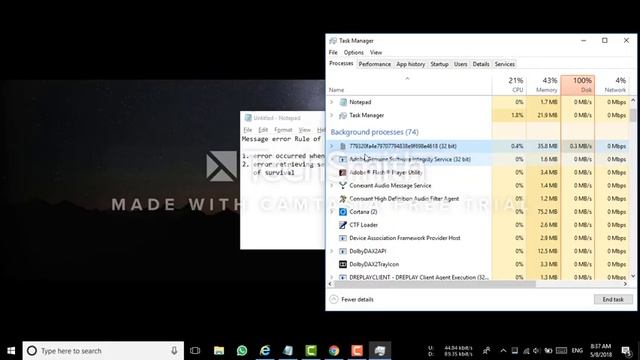Open Google Chrome from the taskbar
The image size is (640, 360).
click(334, 351)
